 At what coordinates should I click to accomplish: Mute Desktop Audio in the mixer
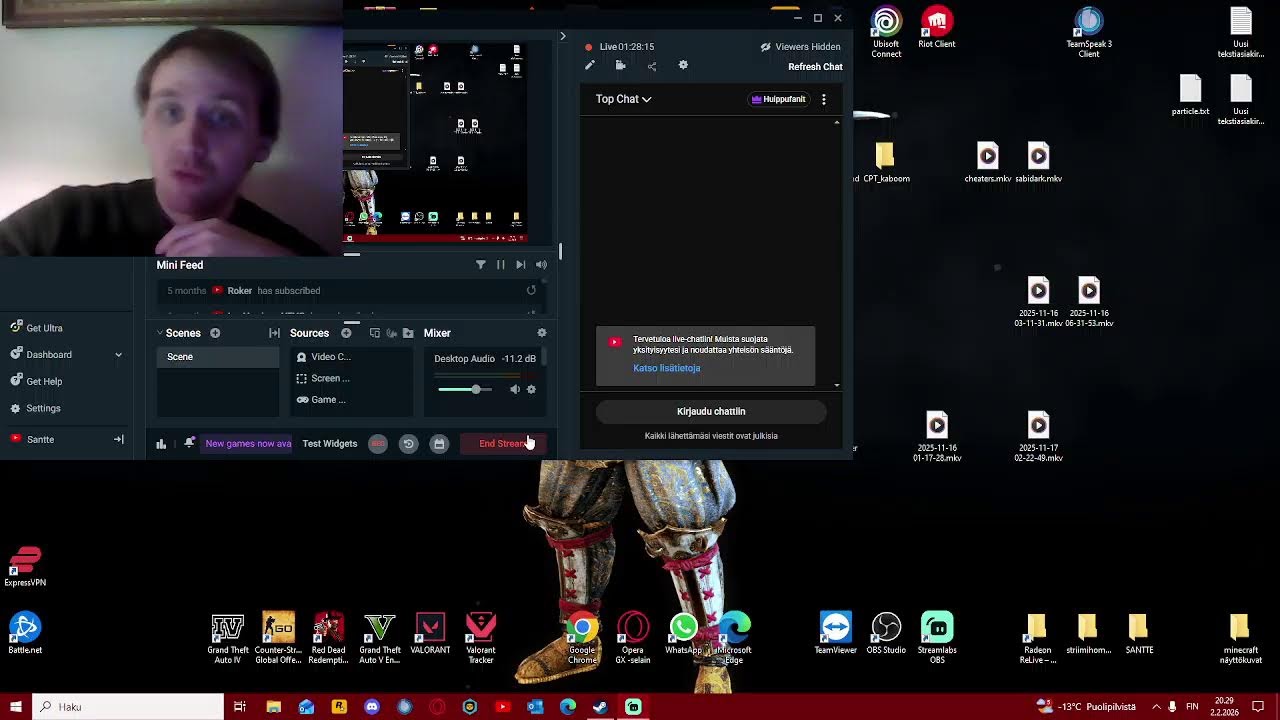(515, 390)
